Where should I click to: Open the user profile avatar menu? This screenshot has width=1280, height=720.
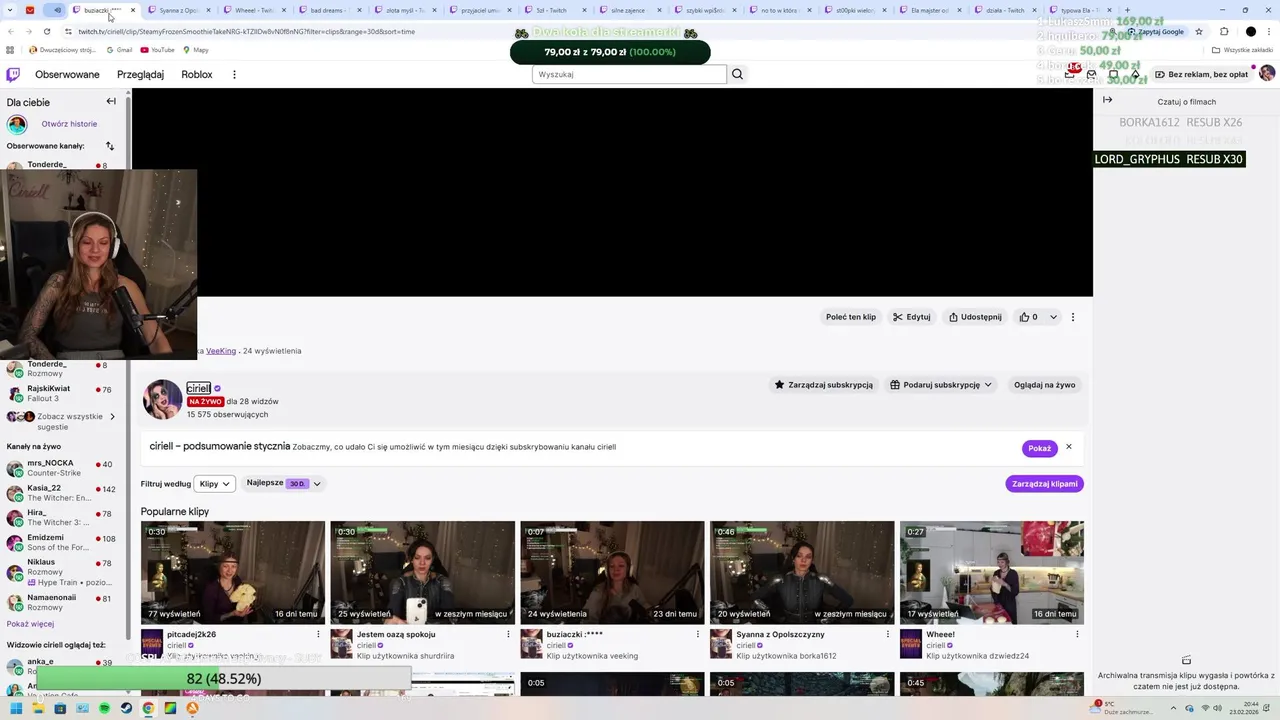1267,74
